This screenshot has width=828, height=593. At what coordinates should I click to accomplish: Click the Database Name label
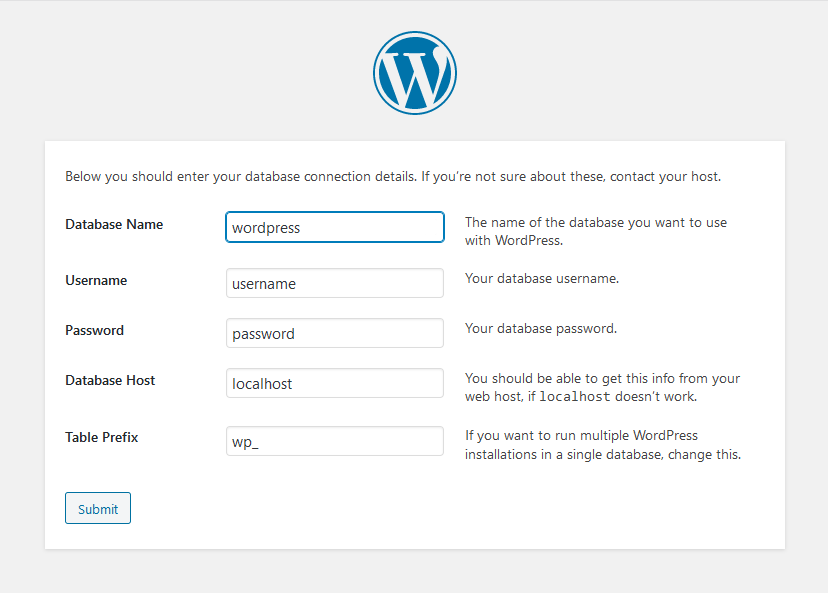114,224
